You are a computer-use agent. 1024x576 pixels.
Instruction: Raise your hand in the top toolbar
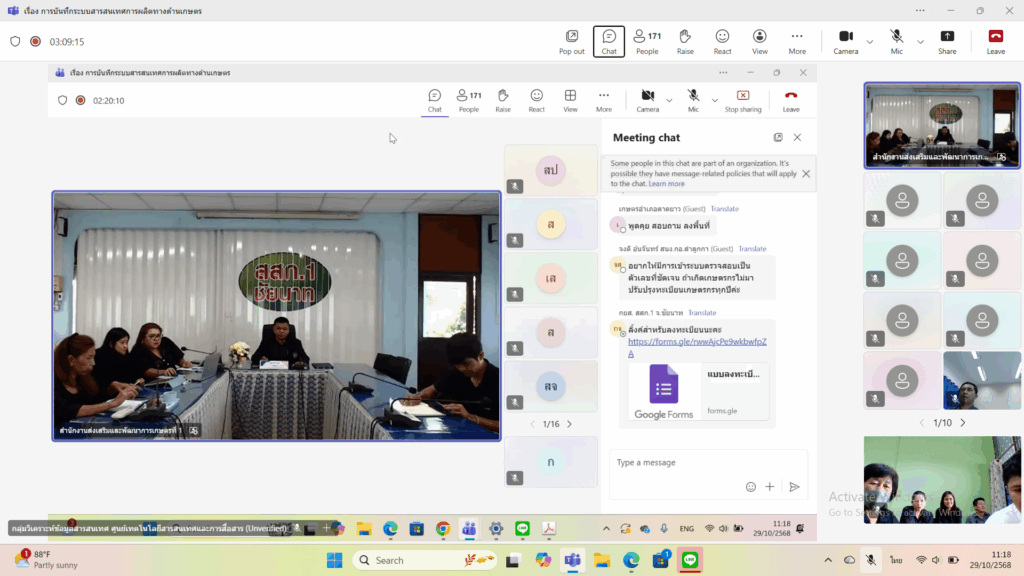(x=685, y=41)
